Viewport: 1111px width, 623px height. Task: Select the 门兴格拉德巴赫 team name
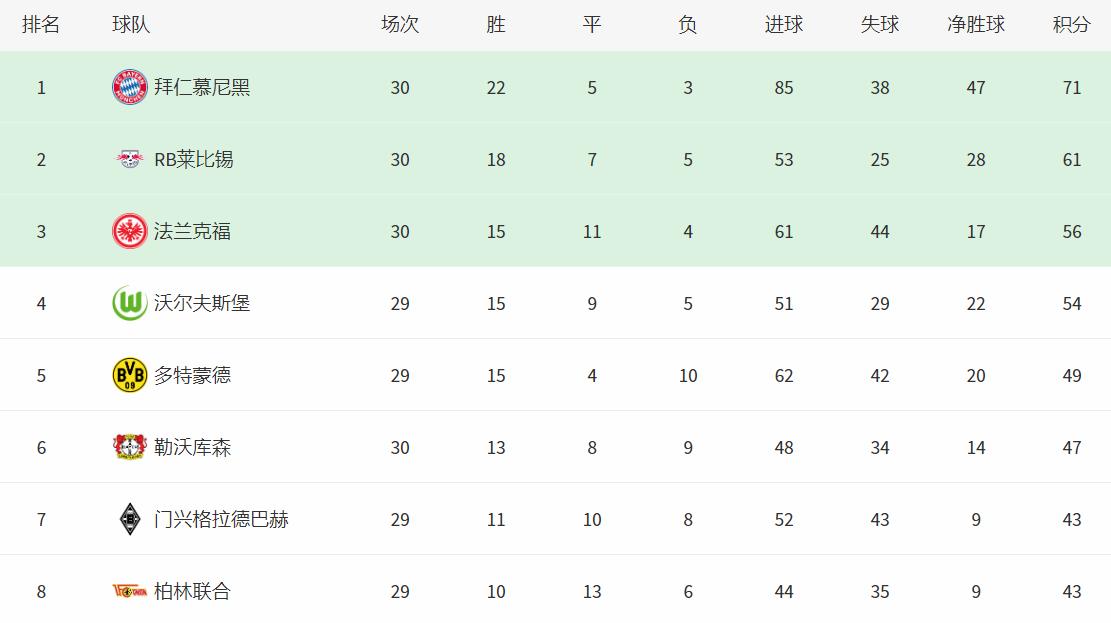click(221, 519)
